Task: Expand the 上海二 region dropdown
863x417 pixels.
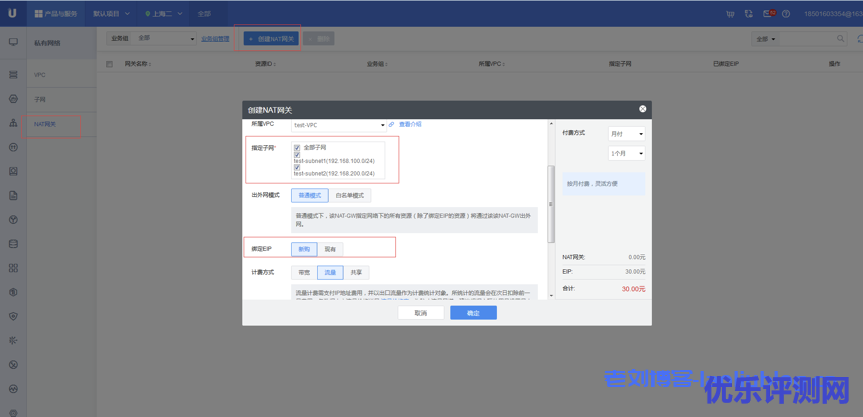Action: click(162, 14)
